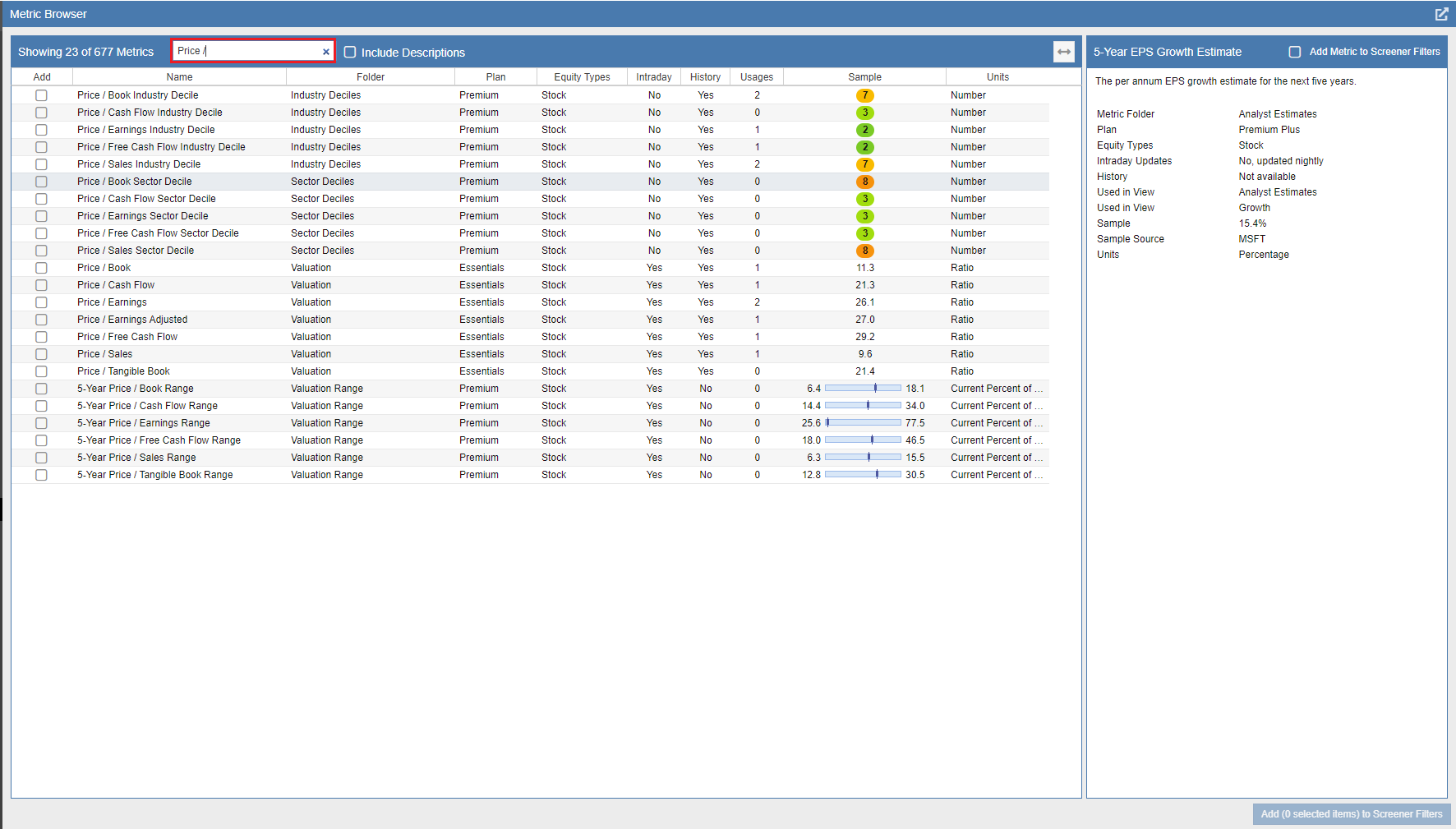This screenshot has width=1456, height=829.
Task: Tick the checkbox for Price / Earnings row
Action: tap(41, 302)
